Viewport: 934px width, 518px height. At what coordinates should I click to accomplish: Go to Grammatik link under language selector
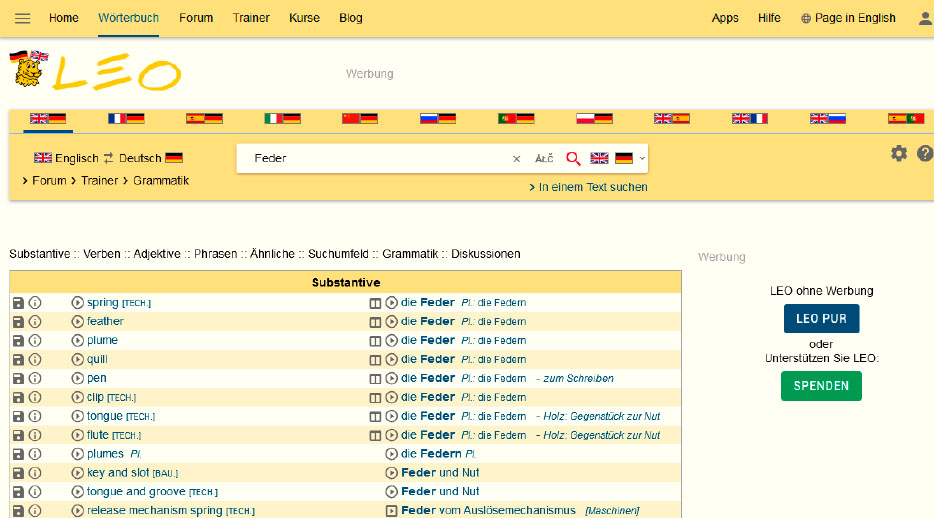click(x=161, y=180)
